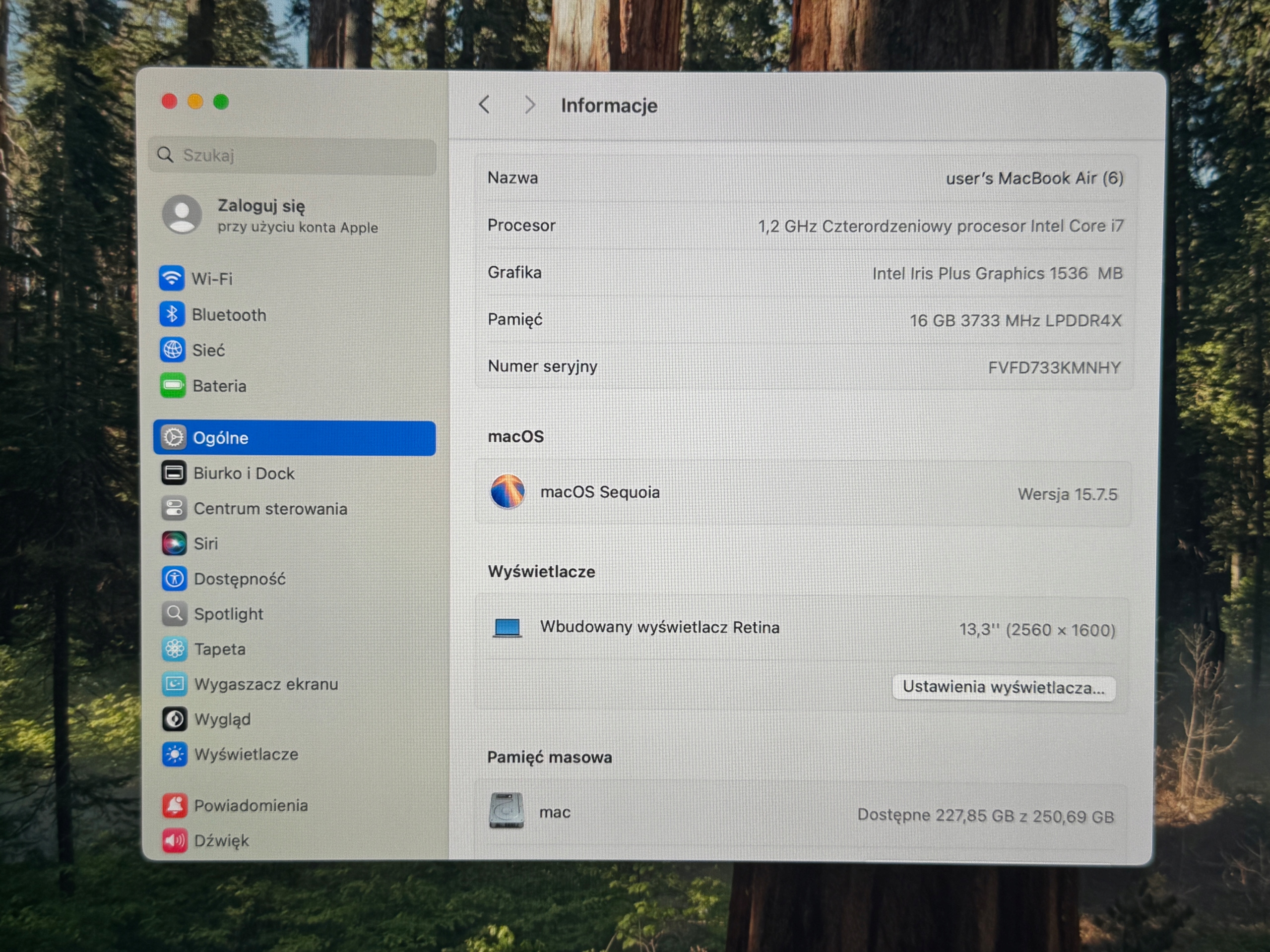Open the Biurko i Dock icon
Viewport: 1270px width, 952px height.
[174, 473]
